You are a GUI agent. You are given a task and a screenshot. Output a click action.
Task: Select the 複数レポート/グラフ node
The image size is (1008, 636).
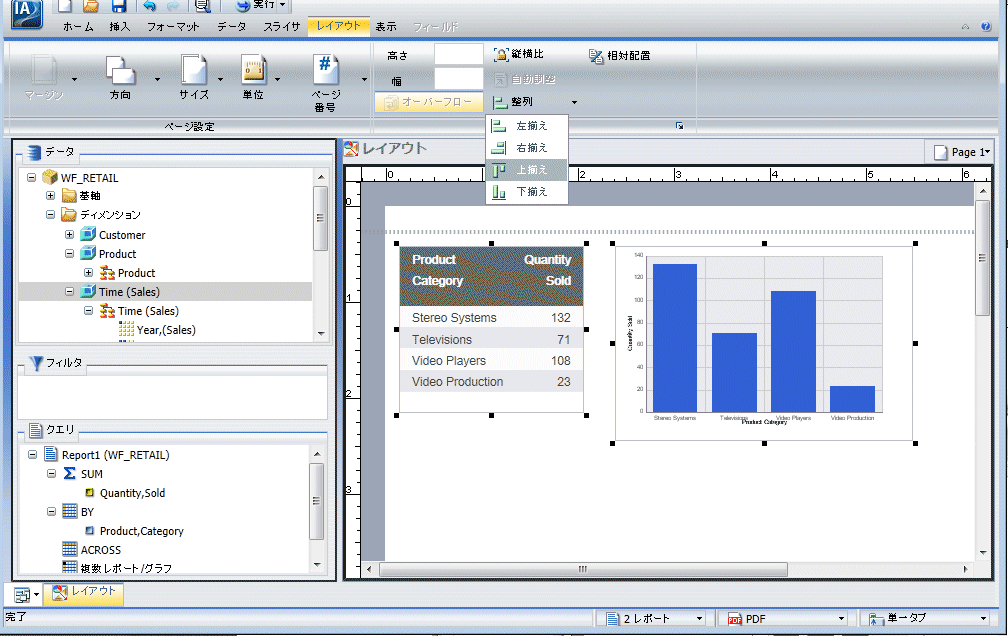click(x=126, y=568)
